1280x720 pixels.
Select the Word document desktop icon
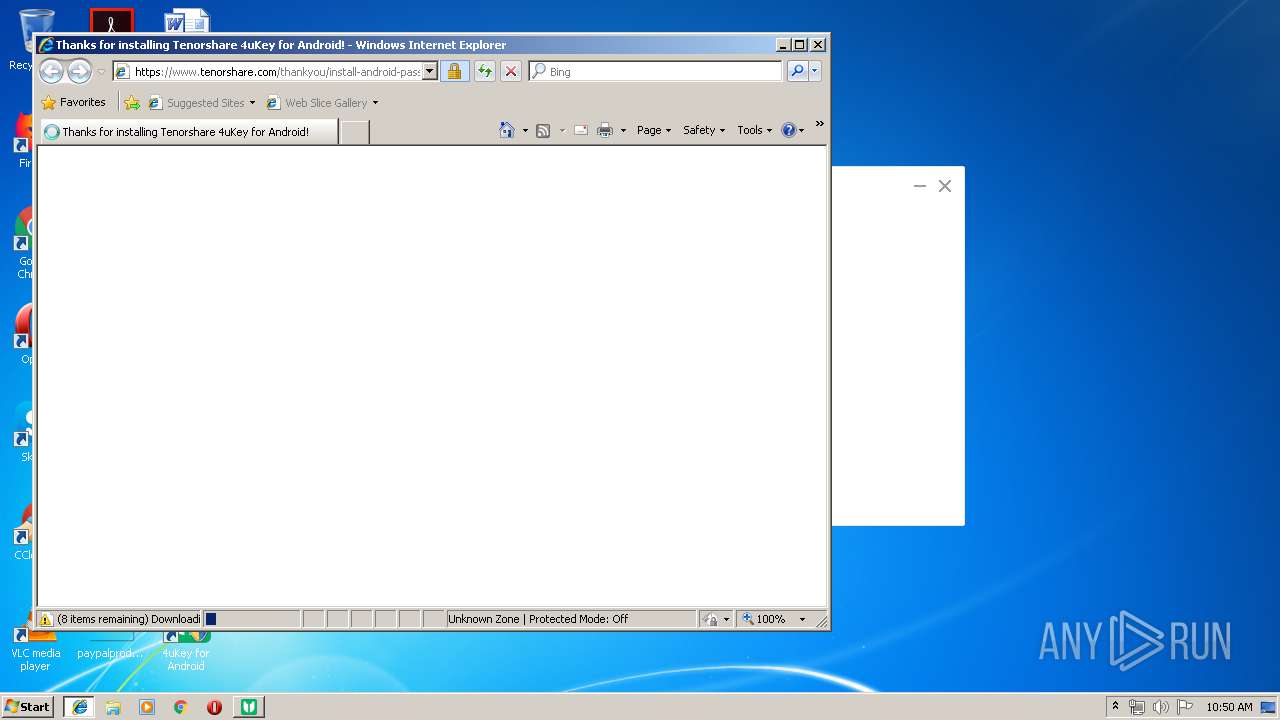click(187, 20)
